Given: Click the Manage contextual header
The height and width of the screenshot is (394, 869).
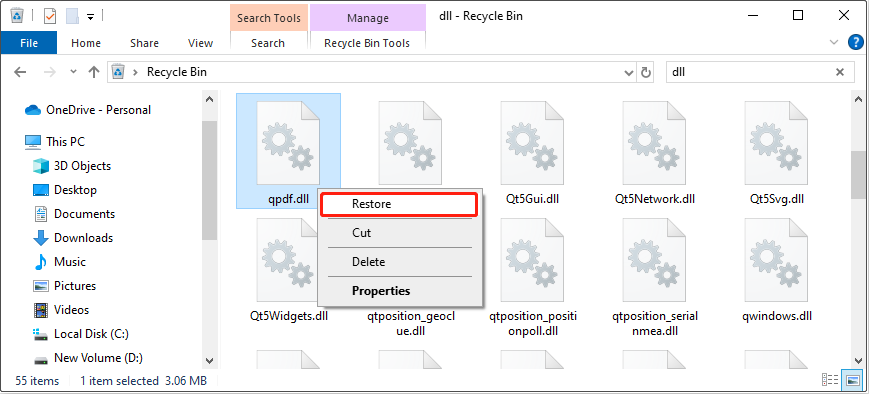Looking at the screenshot, I should pyautogui.click(x=368, y=18).
